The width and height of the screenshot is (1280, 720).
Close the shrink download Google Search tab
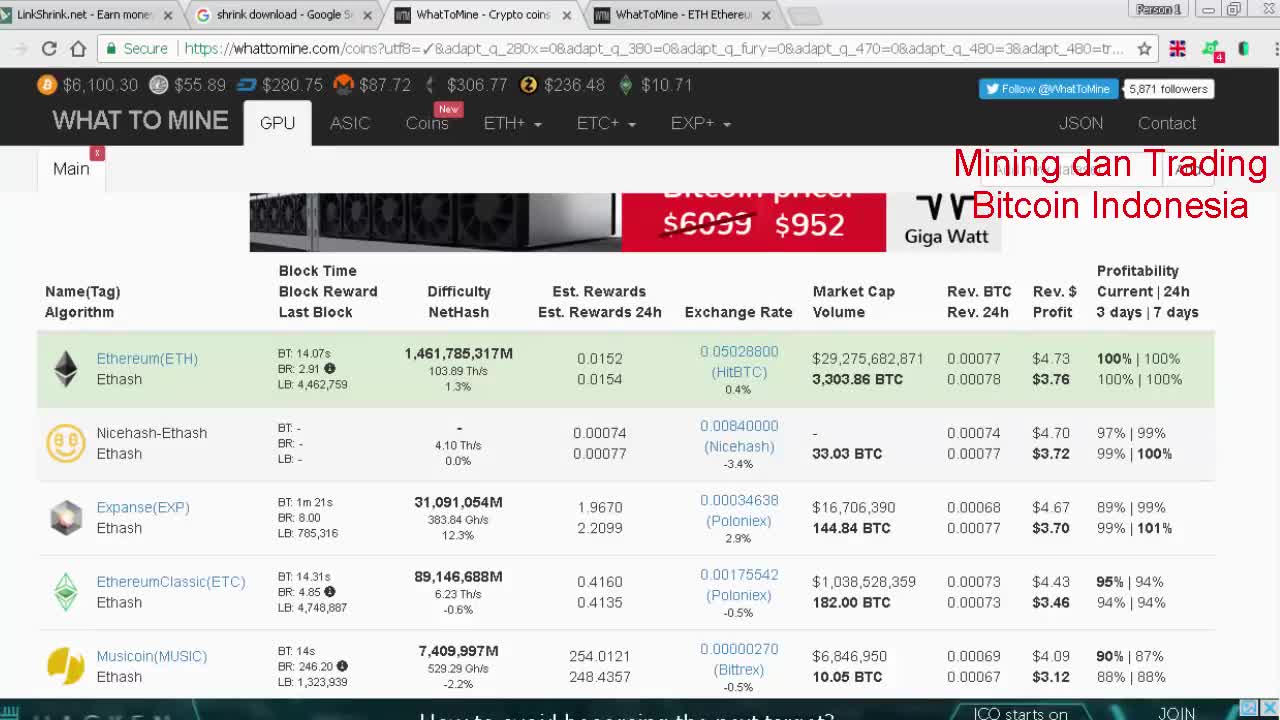[x=367, y=15]
